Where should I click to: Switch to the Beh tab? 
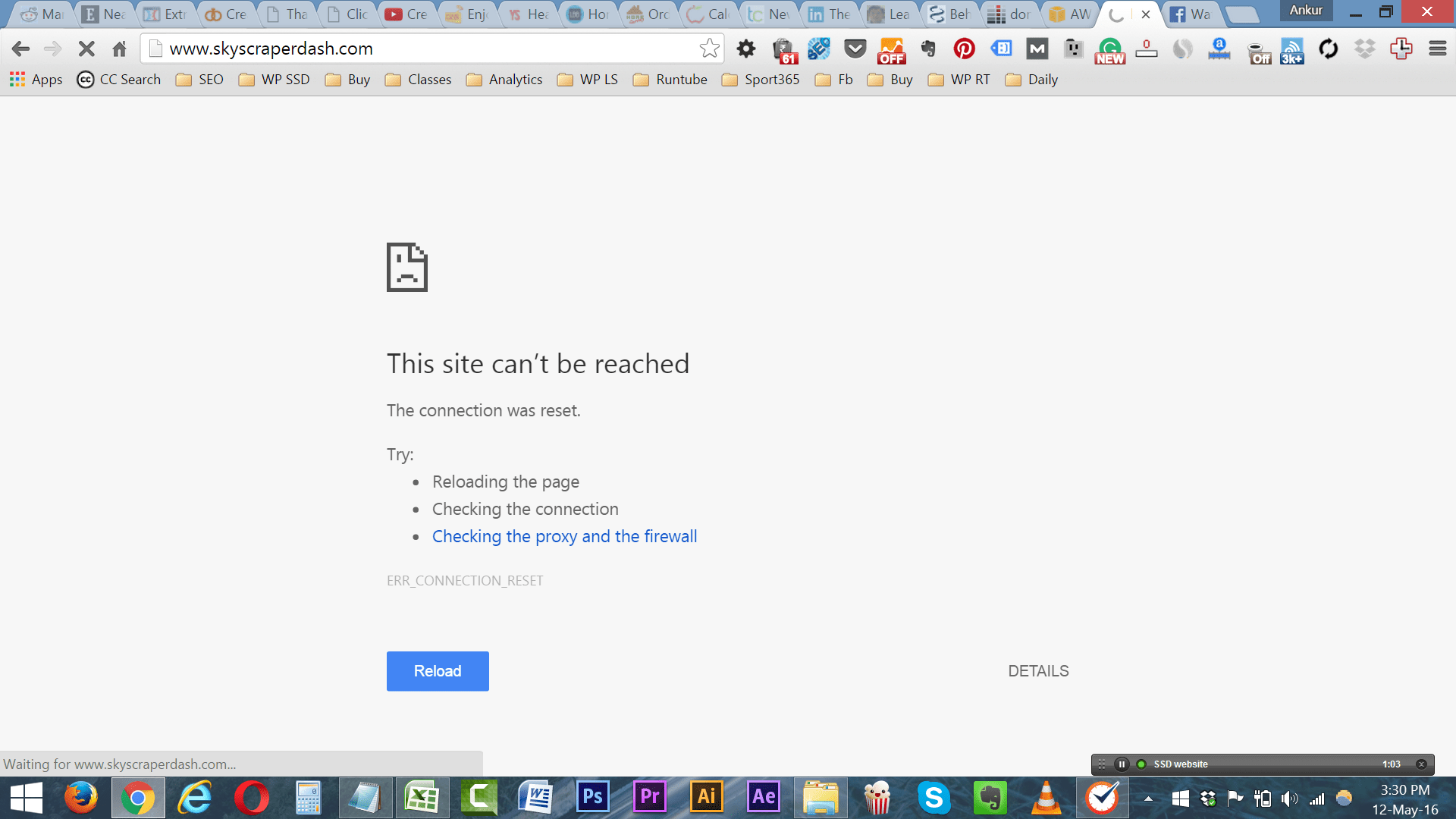[951, 14]
